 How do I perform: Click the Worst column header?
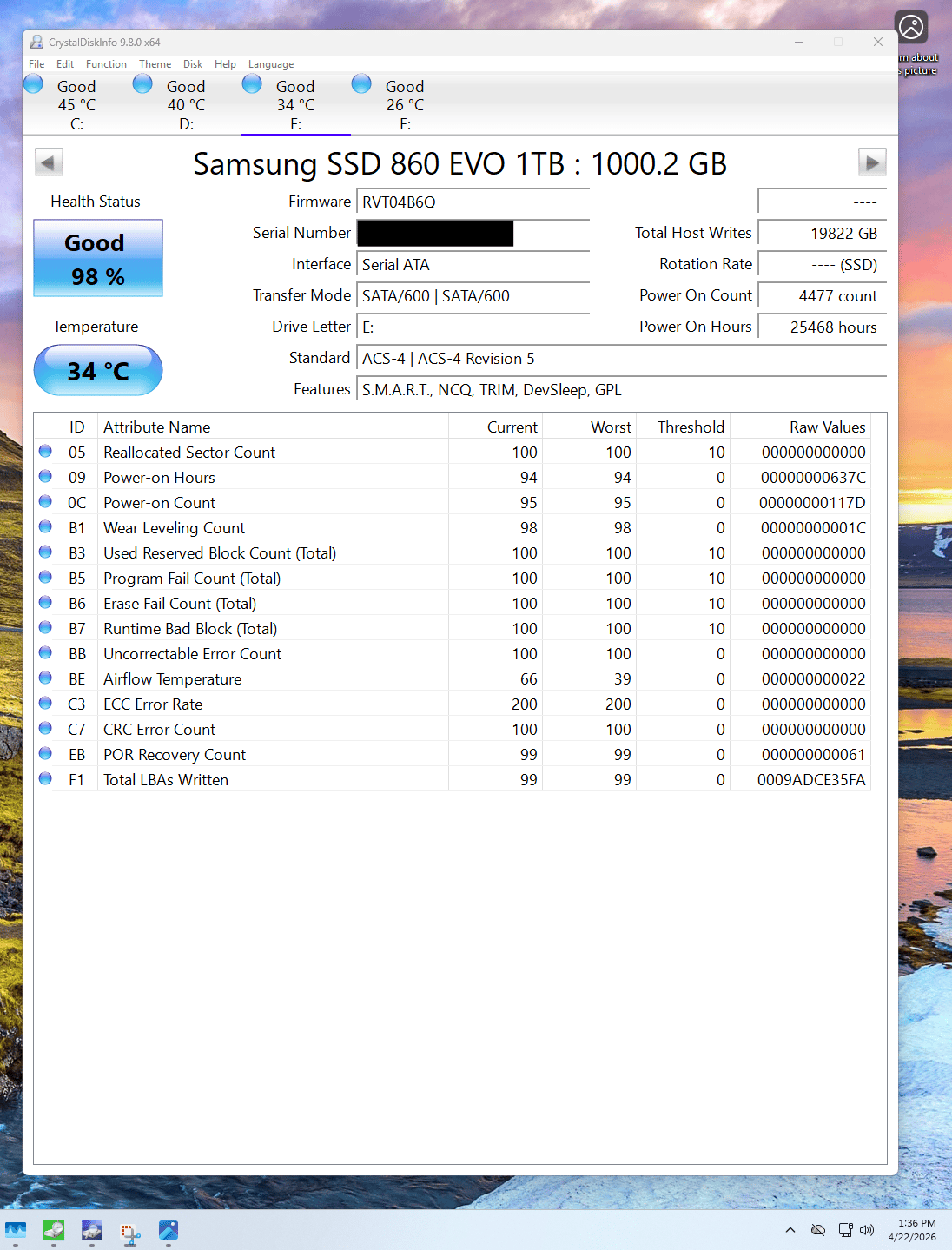pos(589,427)
